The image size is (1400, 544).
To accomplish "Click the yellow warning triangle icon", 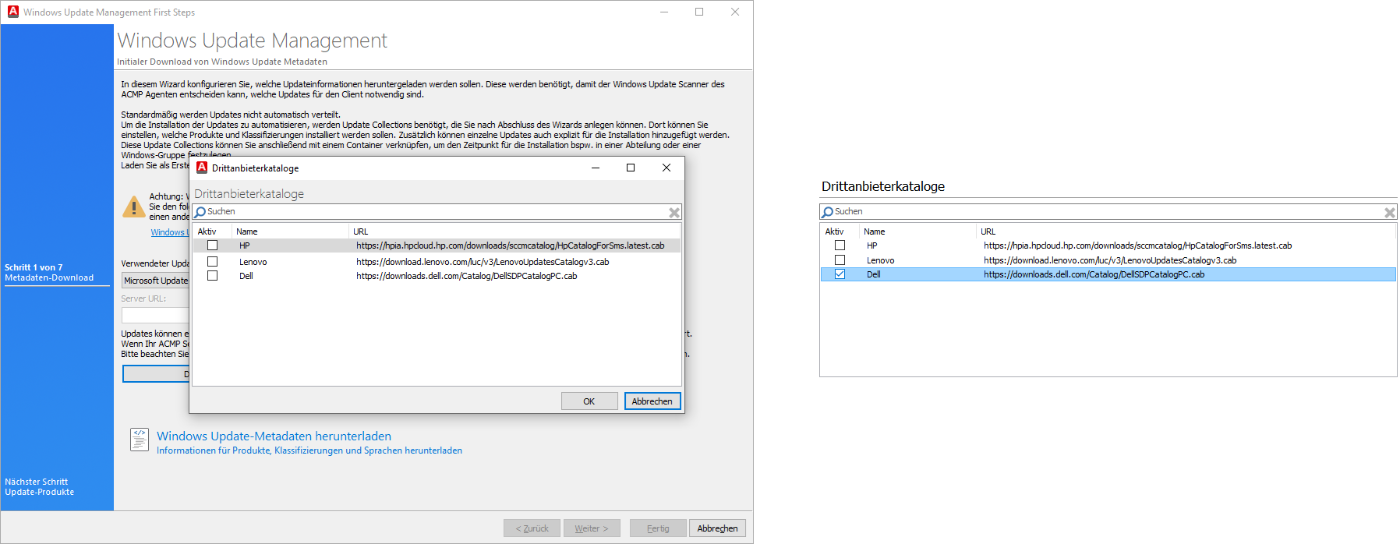I will click(x=133, y=207).
